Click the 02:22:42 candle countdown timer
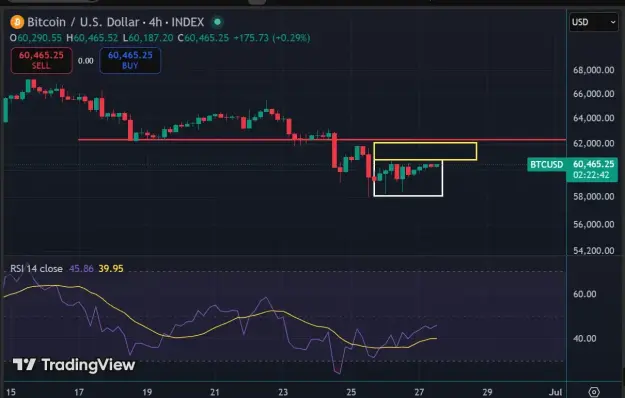 click(x=591, y=175)
